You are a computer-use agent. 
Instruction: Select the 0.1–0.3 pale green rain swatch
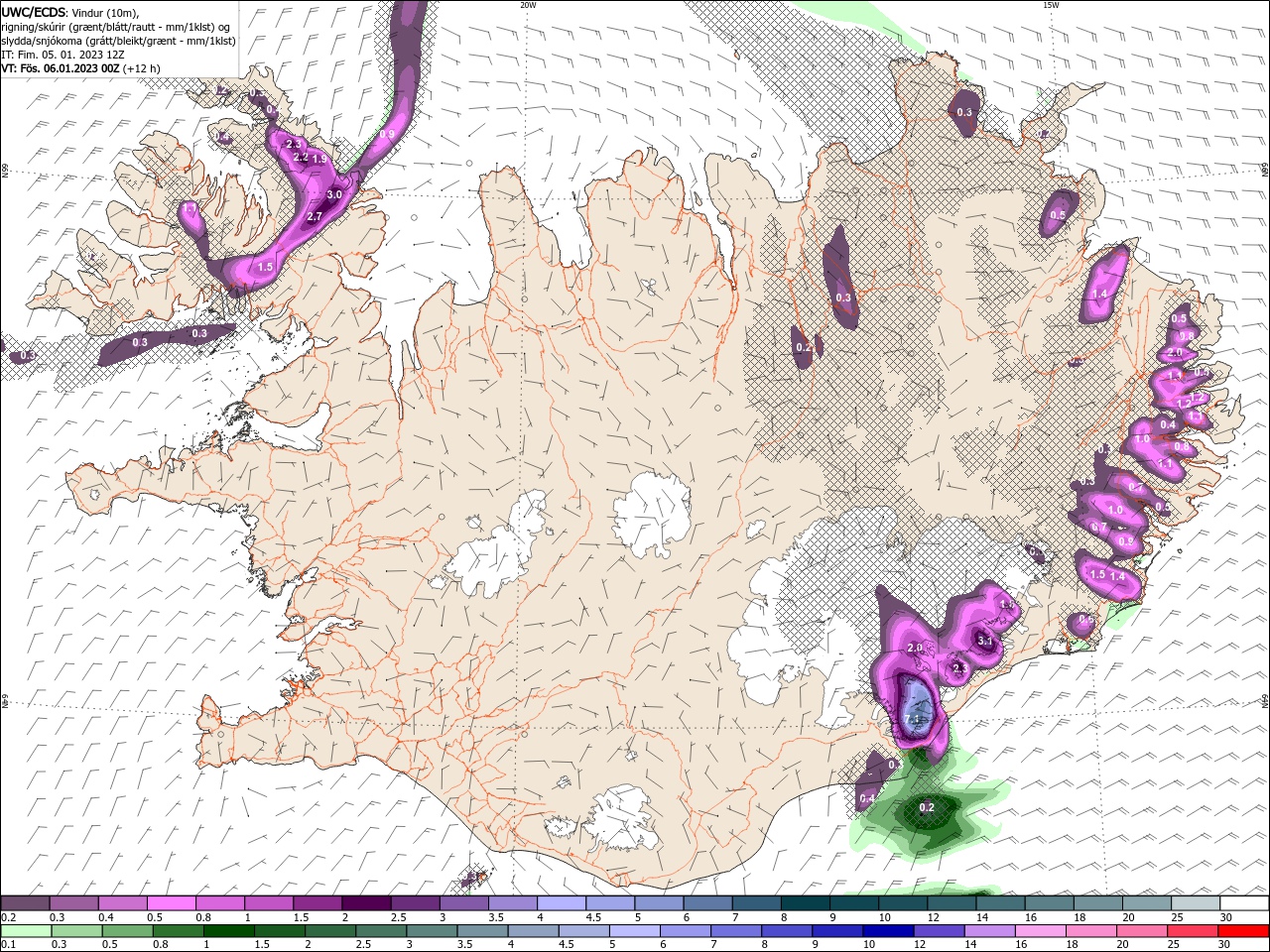tap(25, 931)
